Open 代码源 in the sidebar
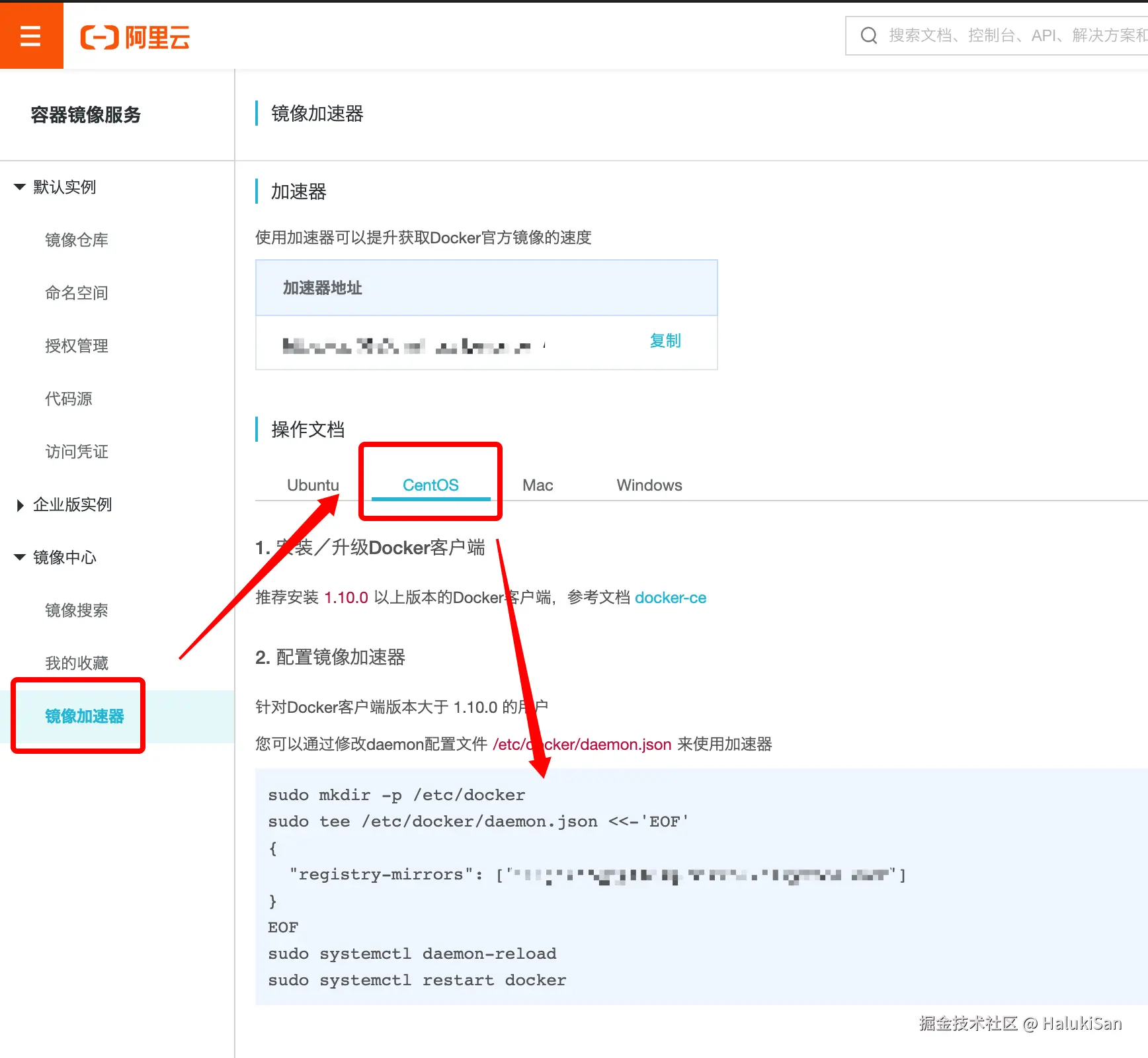The width and height of the screenshot is (1148, 1058). click(69, 399)
